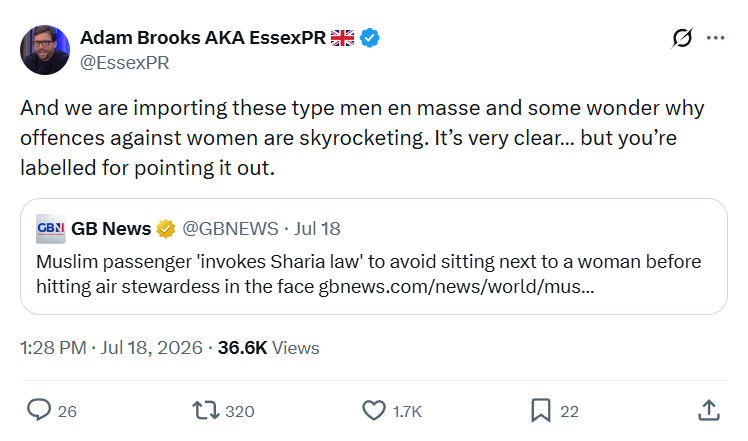The height and width of the screenshot is (441, 748).
Task: Click the GB News logo avatar
Action: [x=51, y=229]
